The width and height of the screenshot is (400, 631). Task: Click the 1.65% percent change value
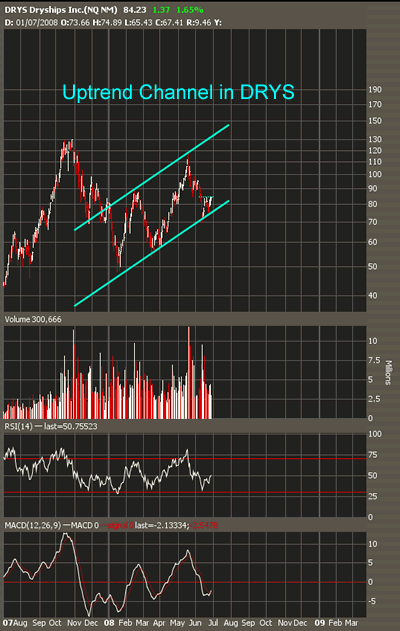(x=190, y=10)
